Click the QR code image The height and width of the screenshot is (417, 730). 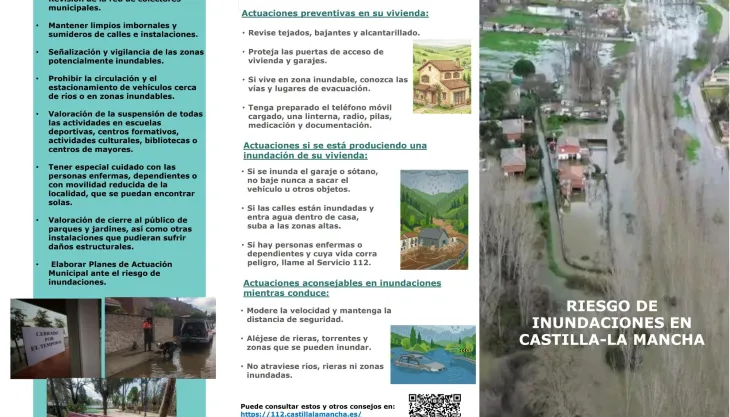point(435,405)
